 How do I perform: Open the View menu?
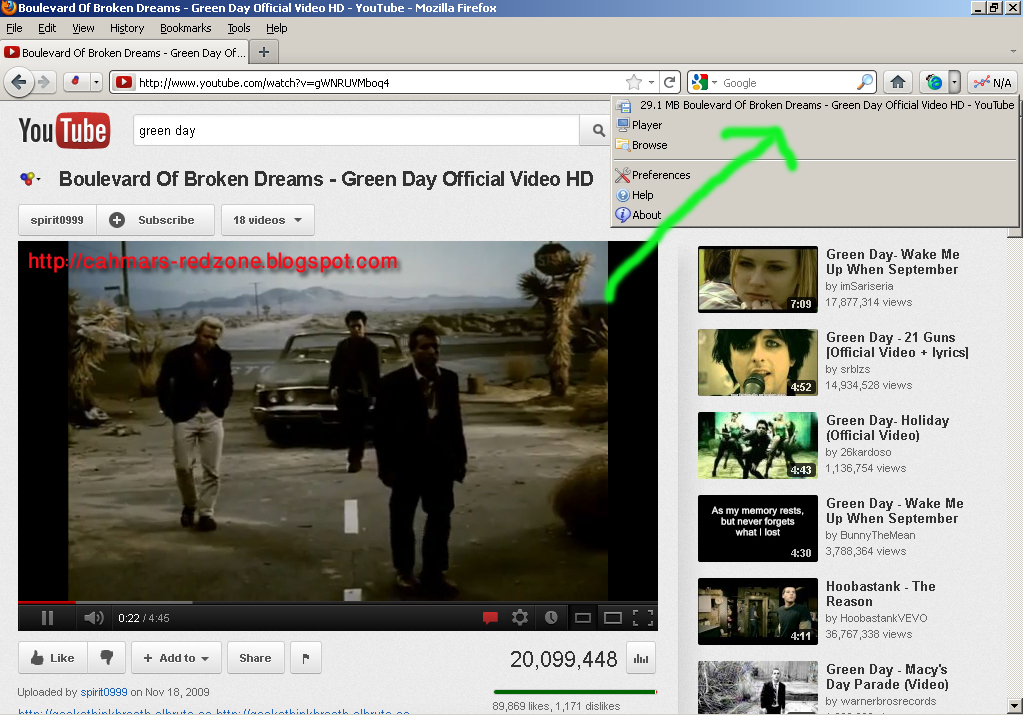83,28
